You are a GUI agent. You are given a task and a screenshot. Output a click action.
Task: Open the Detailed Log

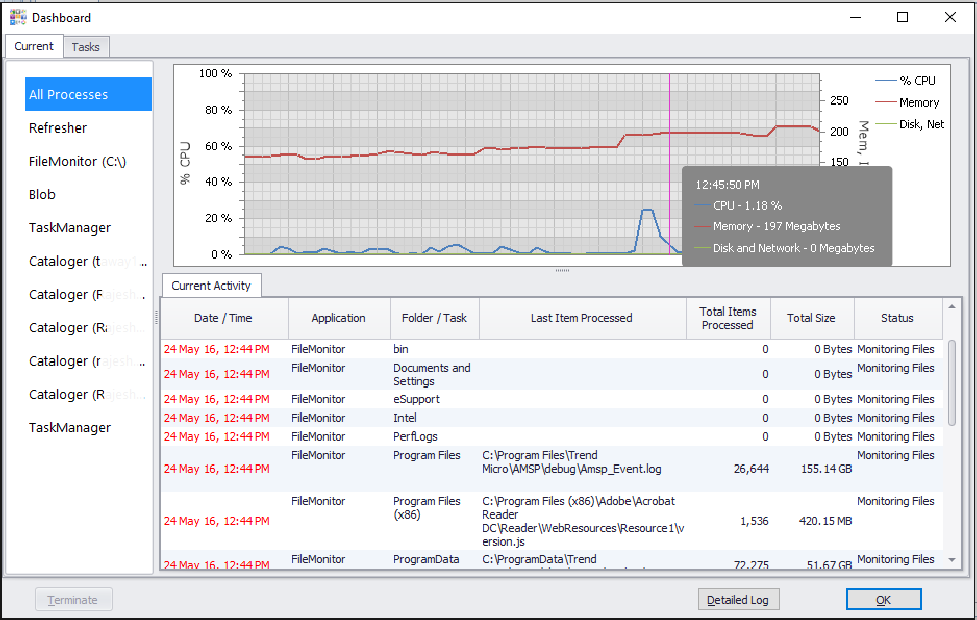tap(738, 600)
